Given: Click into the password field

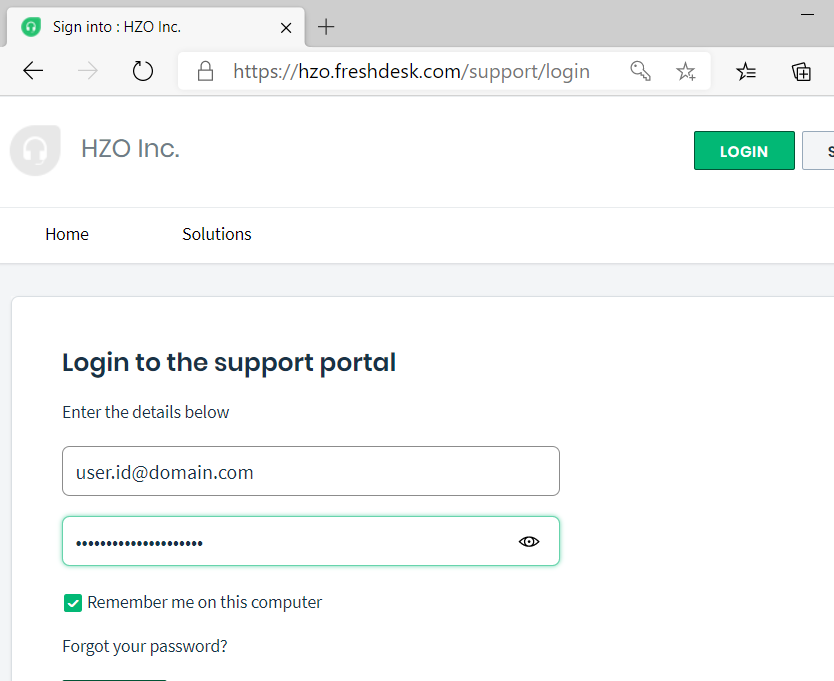Looking at the screenshot, I should (x=311, y=541).
